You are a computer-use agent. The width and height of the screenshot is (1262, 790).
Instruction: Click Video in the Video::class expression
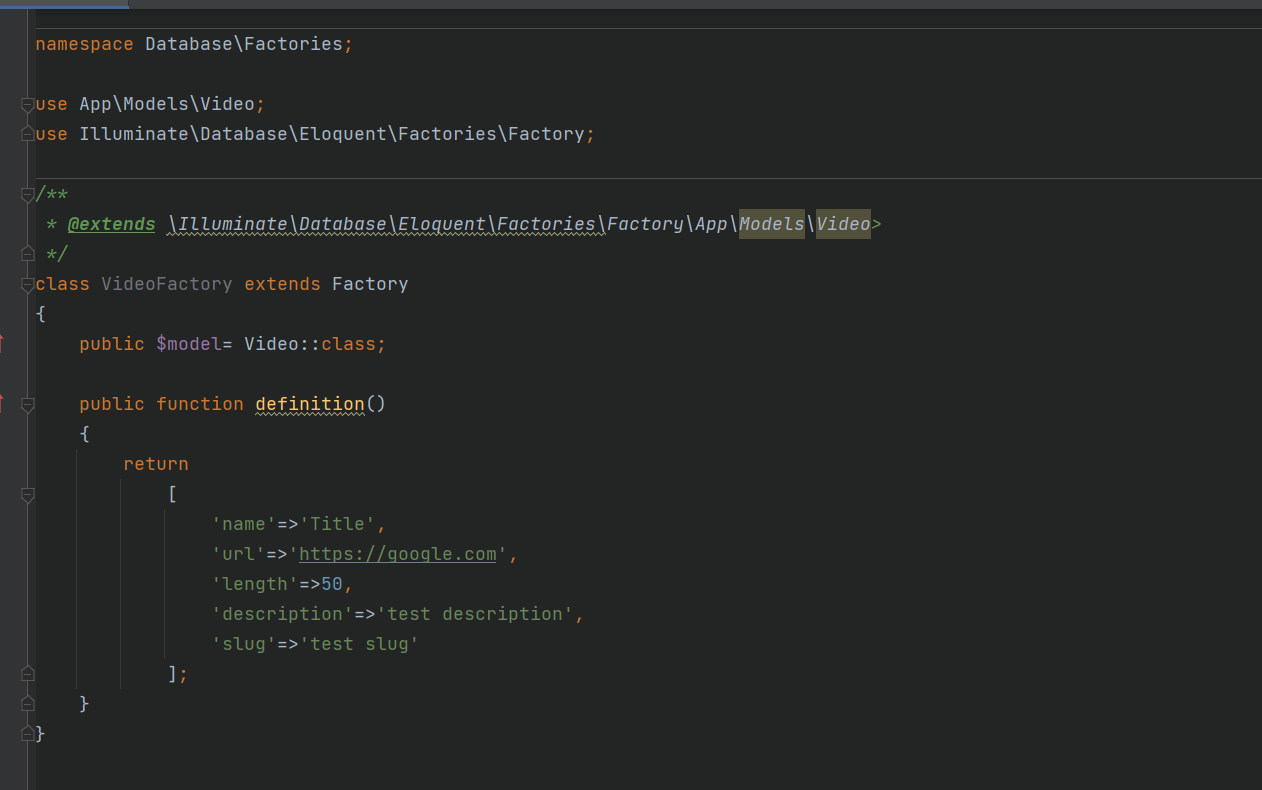pos(271,344)
